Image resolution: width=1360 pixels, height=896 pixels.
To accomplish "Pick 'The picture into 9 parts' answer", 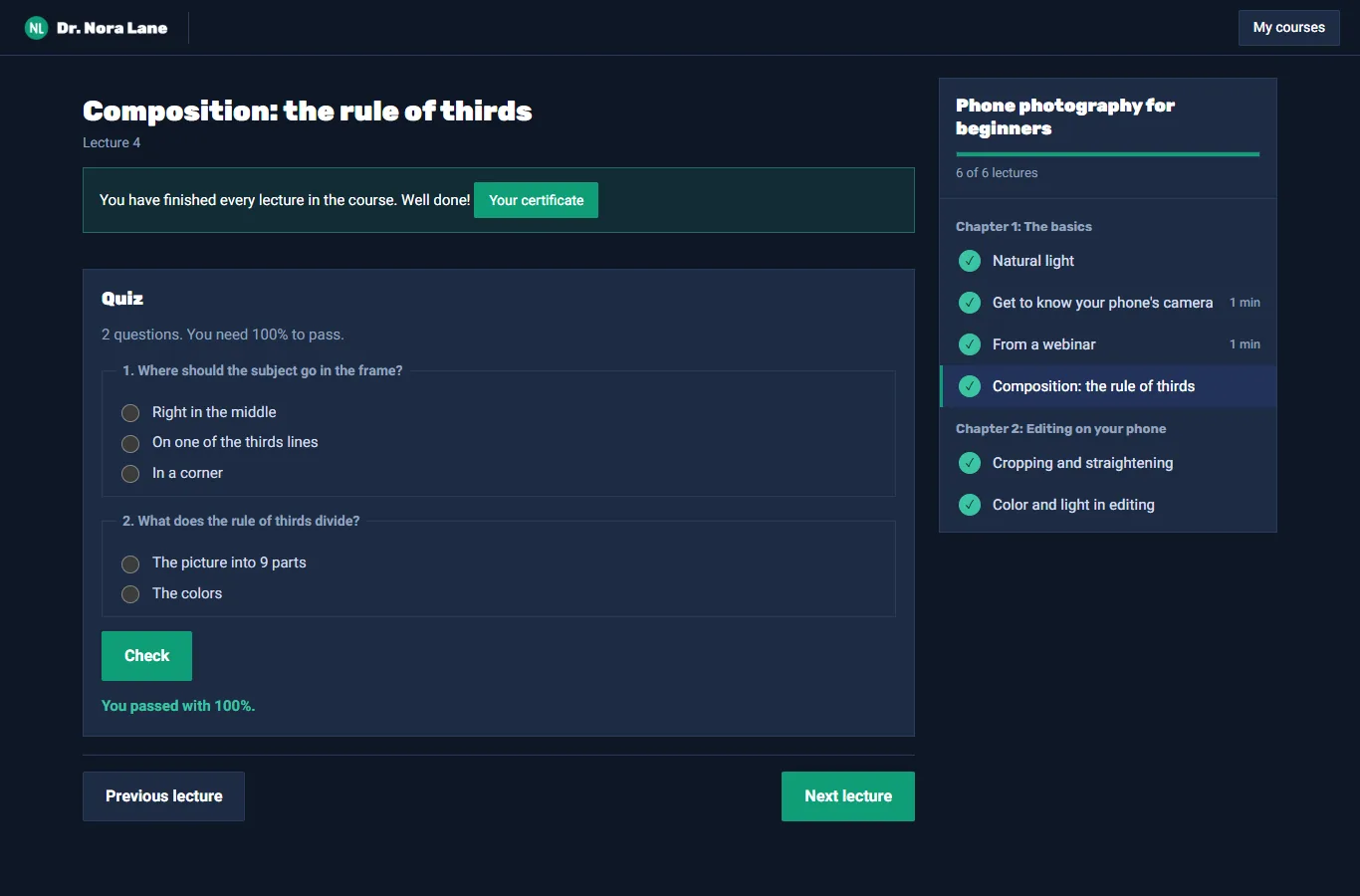I will 130,563.
